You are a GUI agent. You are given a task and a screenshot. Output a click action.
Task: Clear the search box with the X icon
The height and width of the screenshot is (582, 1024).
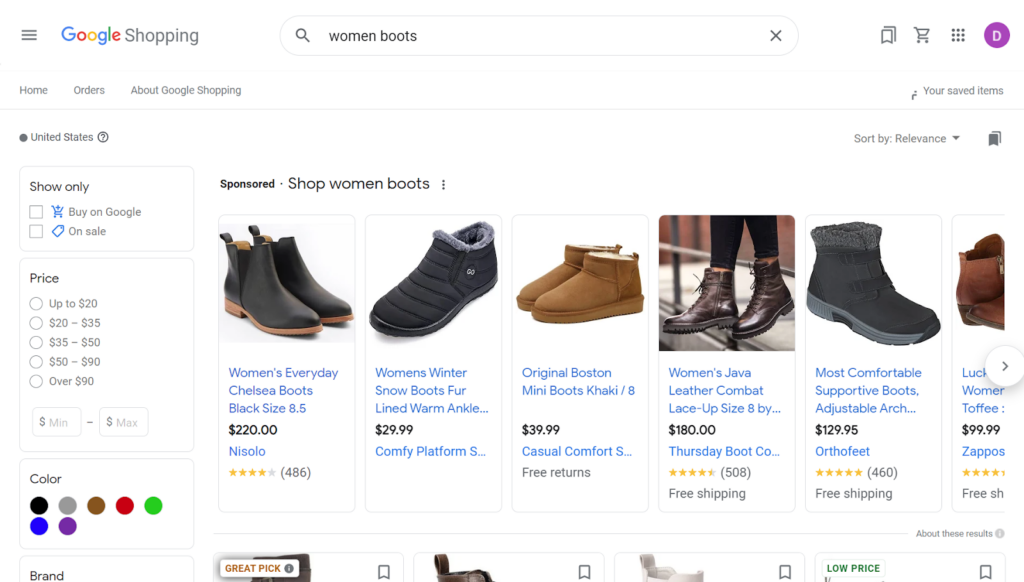(775, 35)
